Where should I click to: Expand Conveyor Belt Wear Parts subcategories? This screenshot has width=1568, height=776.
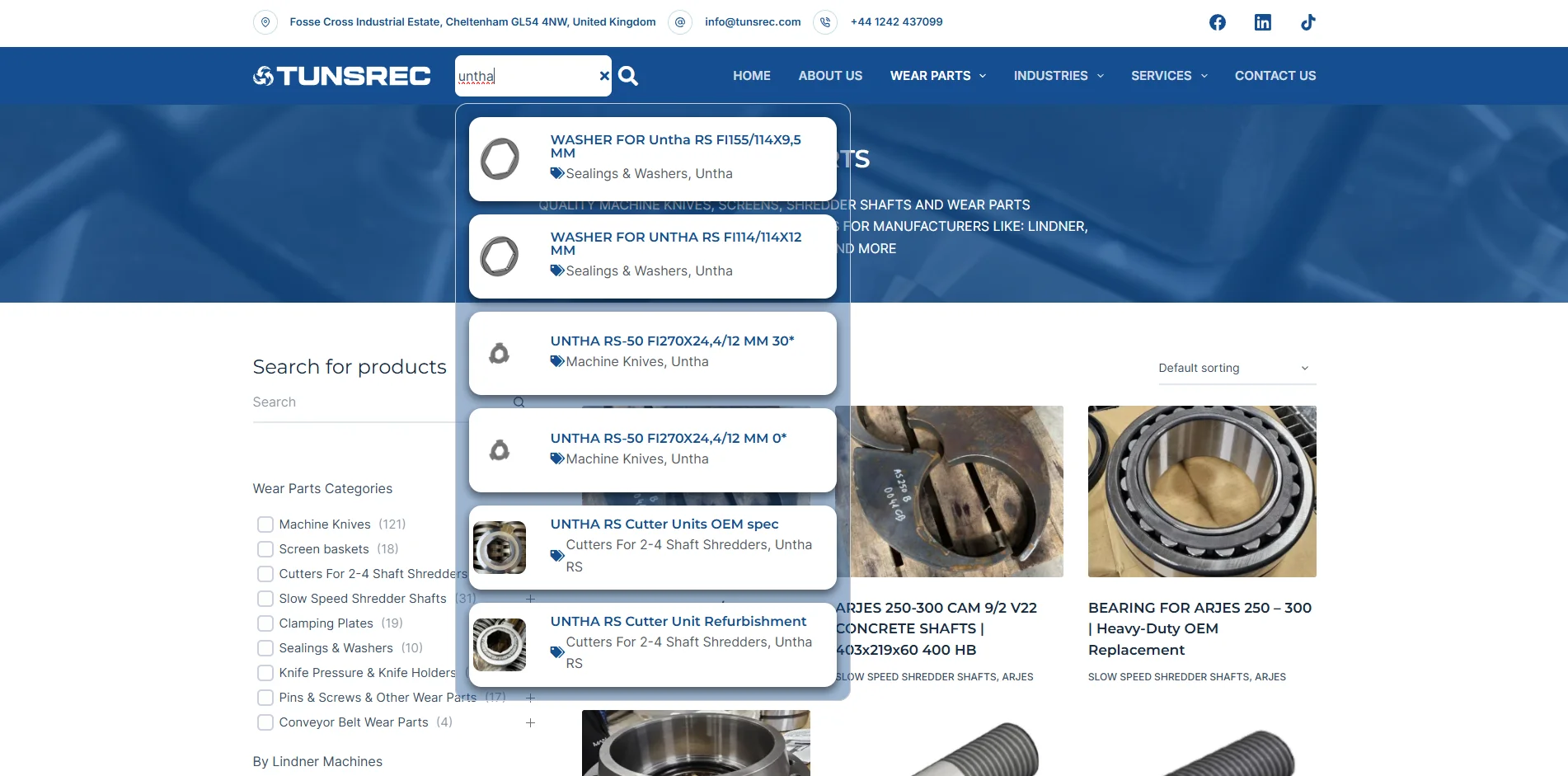[530, 722]
